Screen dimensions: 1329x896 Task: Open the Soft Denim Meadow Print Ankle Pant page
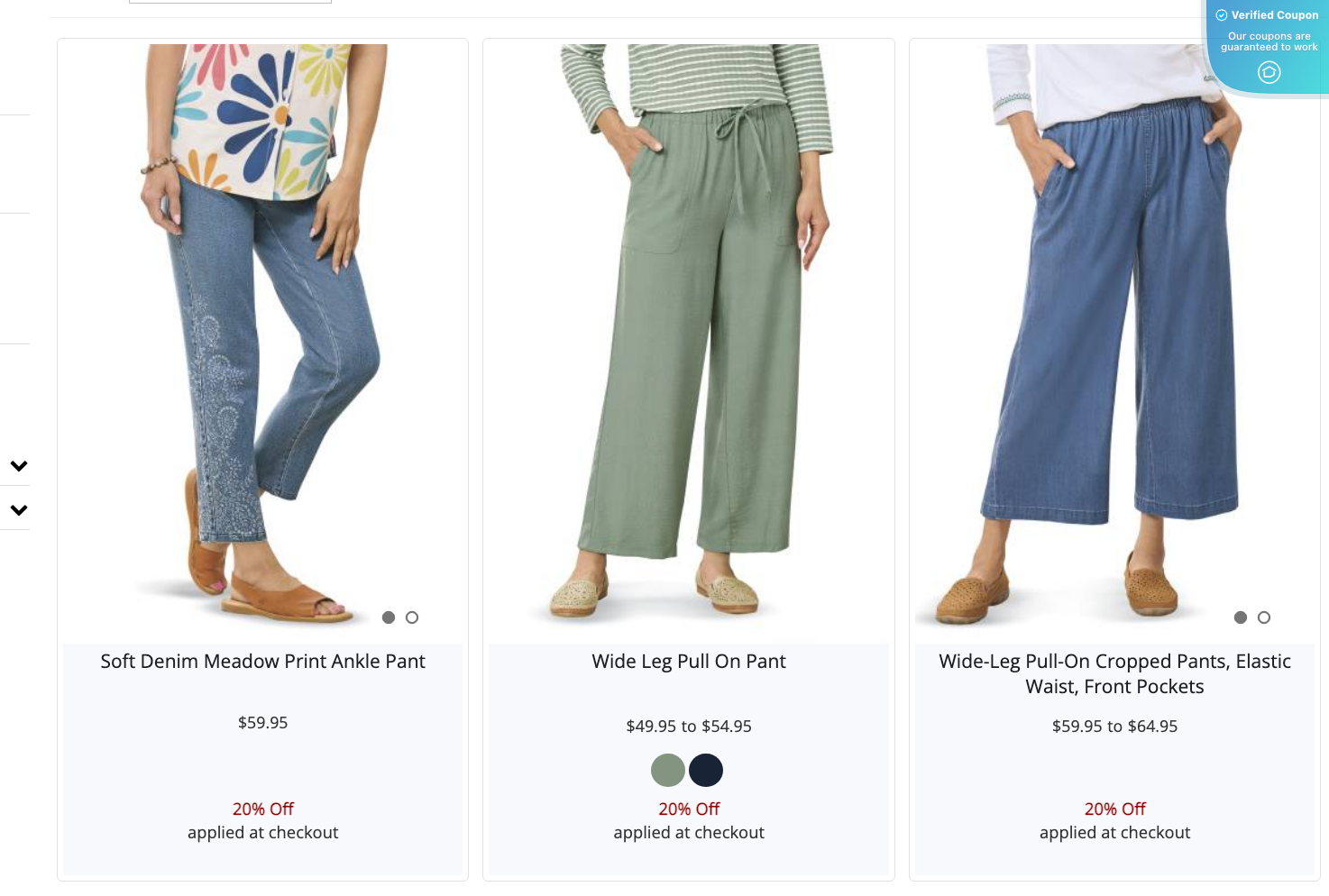tap(262, 661)
